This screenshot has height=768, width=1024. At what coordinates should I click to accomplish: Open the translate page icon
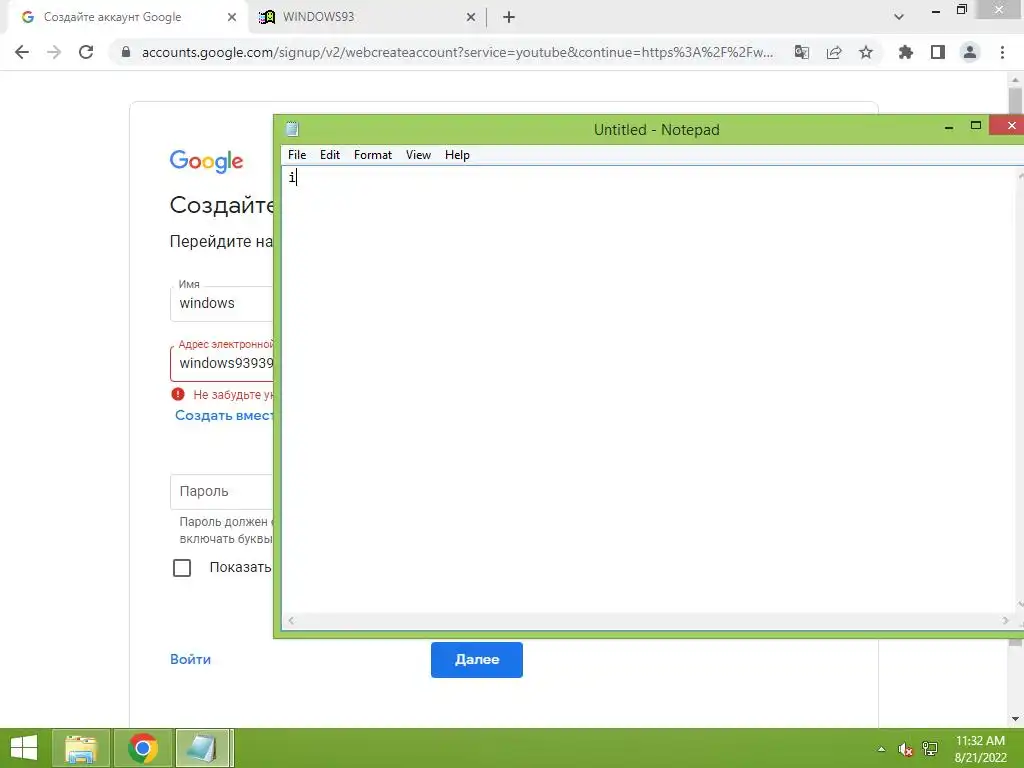(801, 52)
